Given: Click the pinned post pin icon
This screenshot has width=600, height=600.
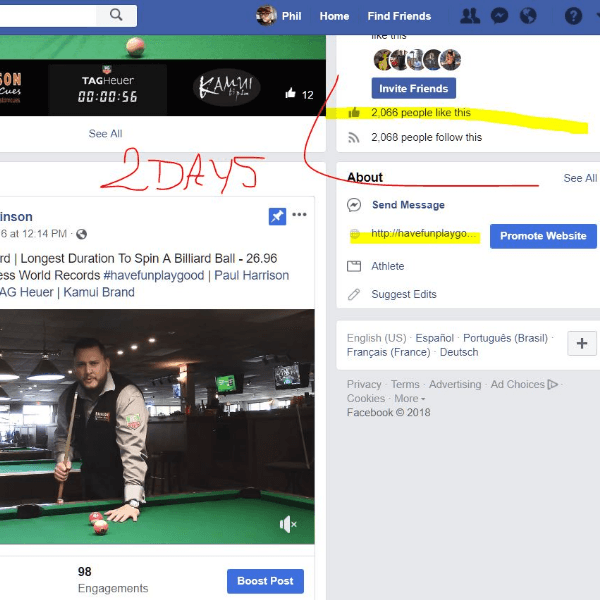Looking at the screenshot, I should [x=277, y=216].
